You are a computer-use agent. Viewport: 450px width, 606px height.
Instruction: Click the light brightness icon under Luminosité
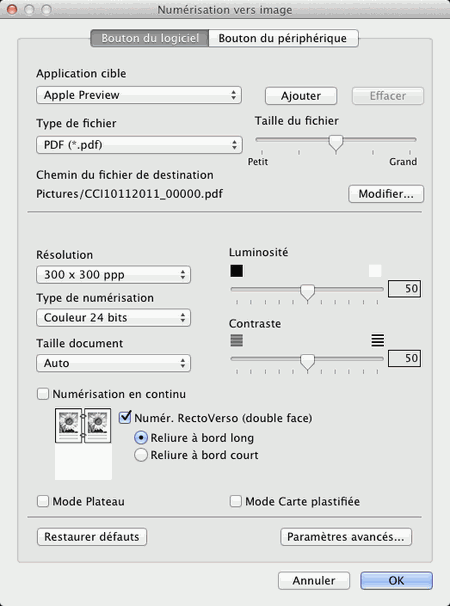375,271
